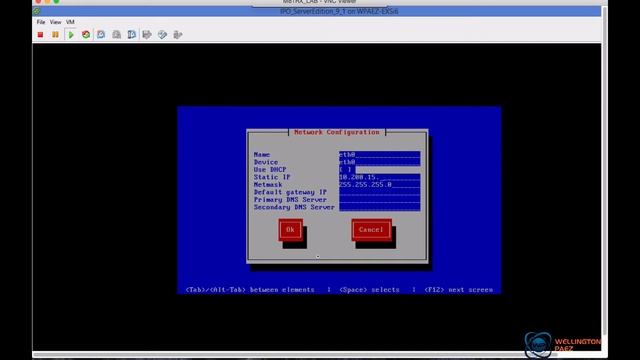The width and height of the screenshot is (640, 360).
Task: Click the Secondary DNS Server field
Action: (x=380, y=207)
